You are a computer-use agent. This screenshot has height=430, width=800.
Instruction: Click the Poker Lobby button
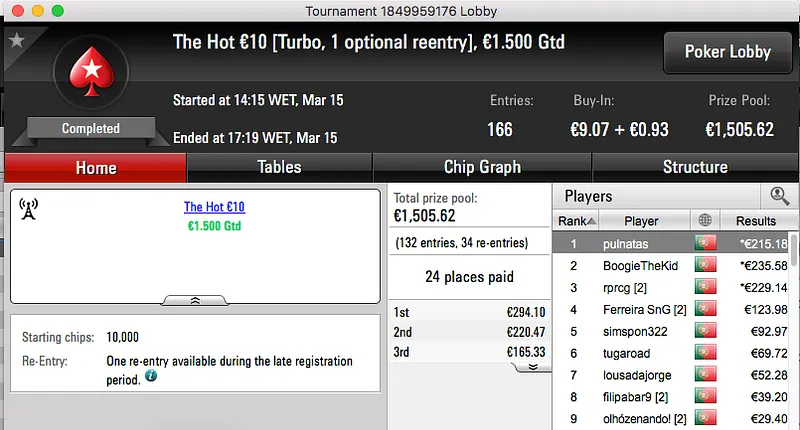coord(726,52)
